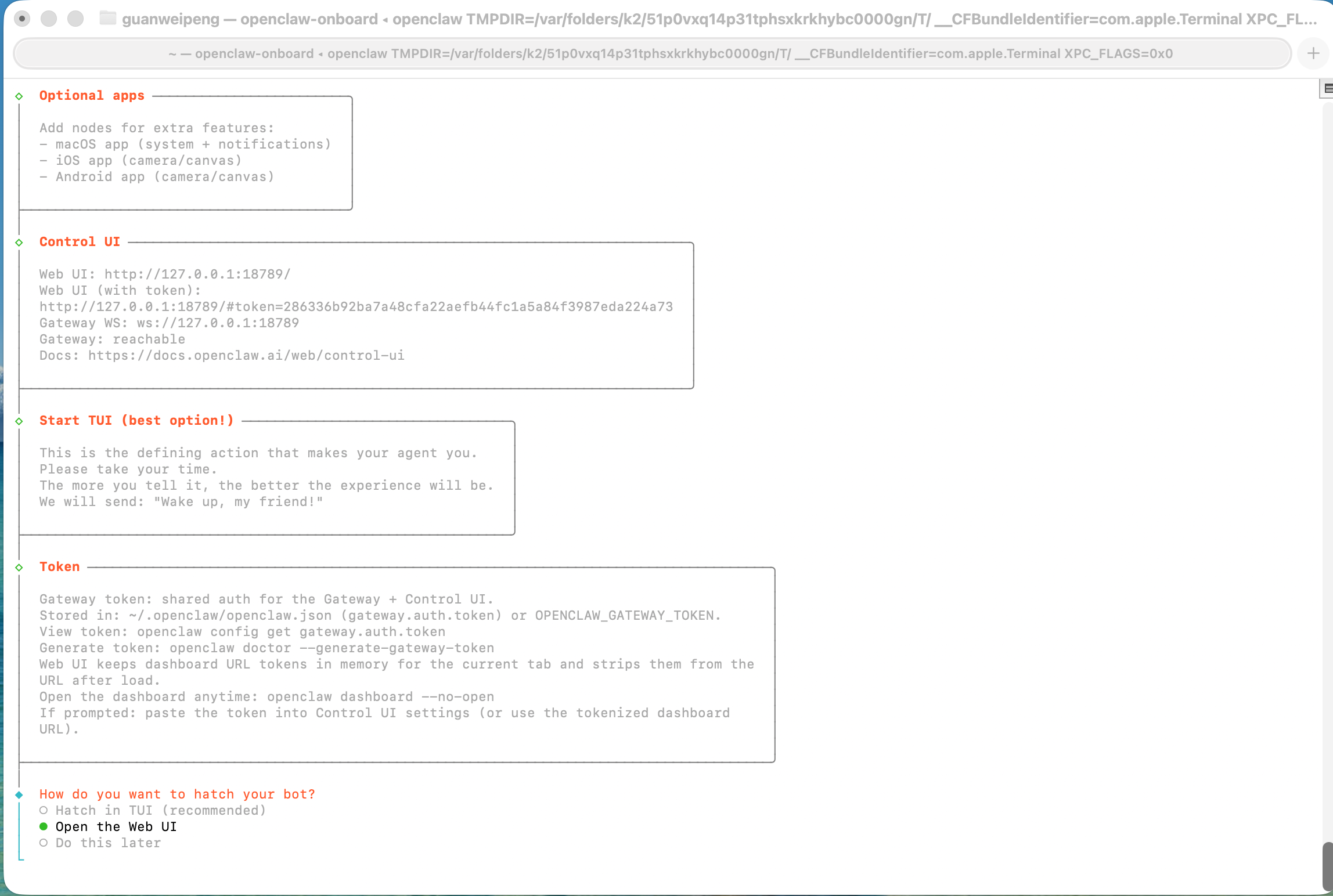The image size is (1333, 896).
Task: Click blue diamond beside hatch your bot question
Action: 19,795
